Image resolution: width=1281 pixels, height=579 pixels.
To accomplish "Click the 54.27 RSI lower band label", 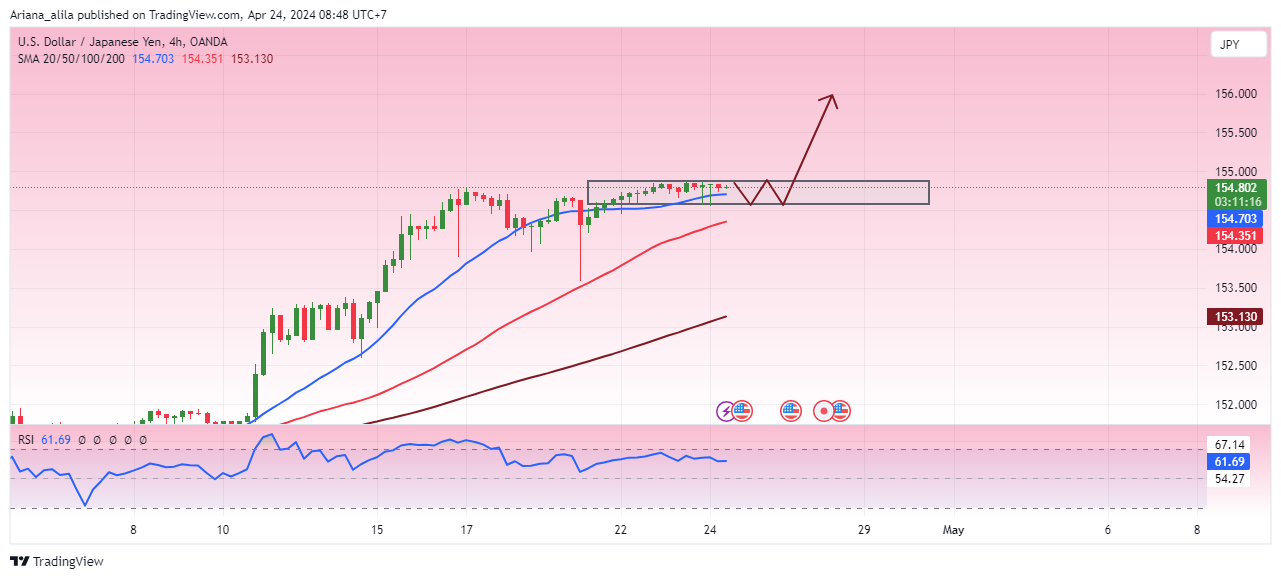I will tap(1229, 479).
